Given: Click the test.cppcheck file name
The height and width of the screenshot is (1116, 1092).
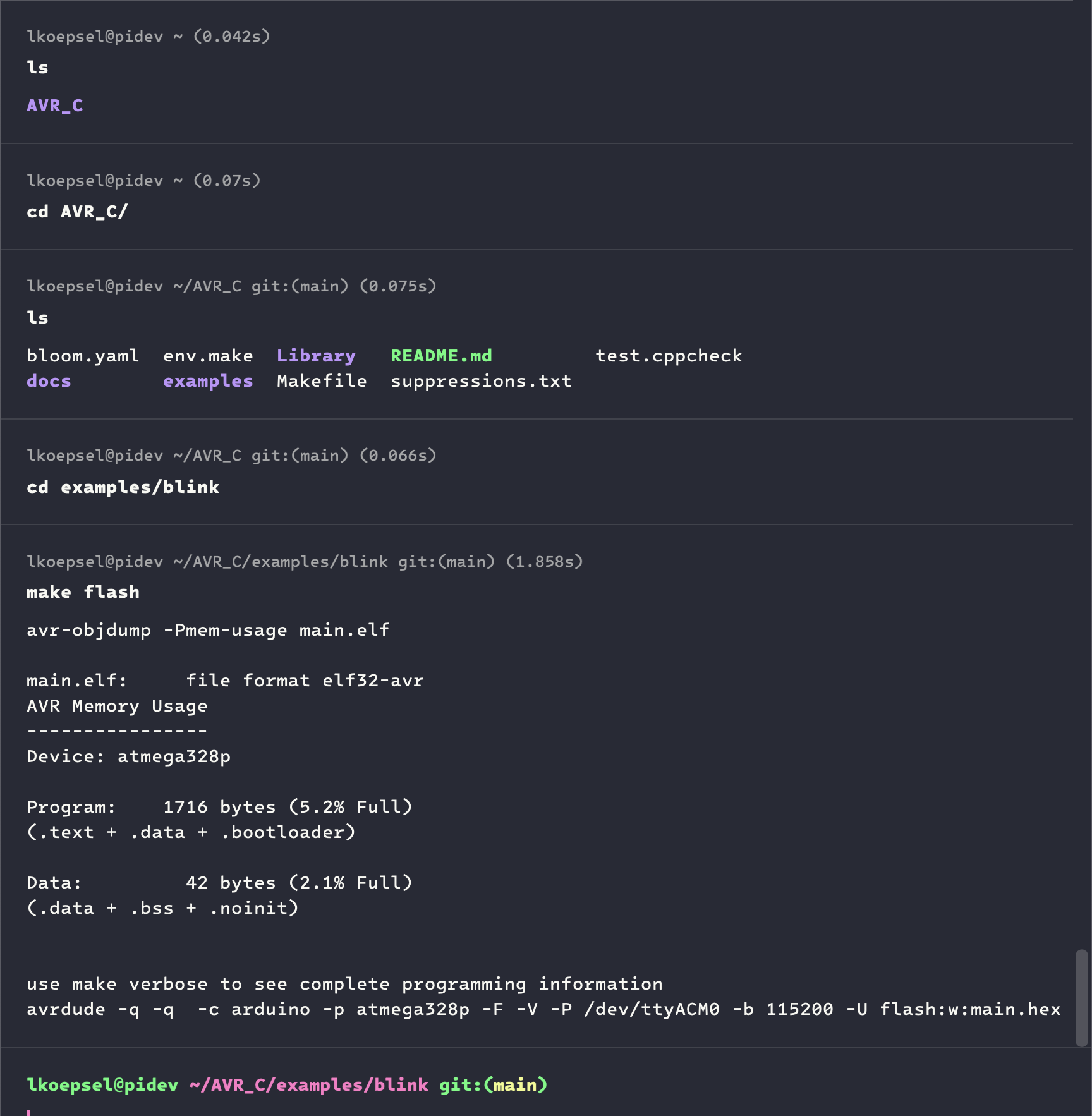Looking at the screenshot, I should [x=669, y=356].
